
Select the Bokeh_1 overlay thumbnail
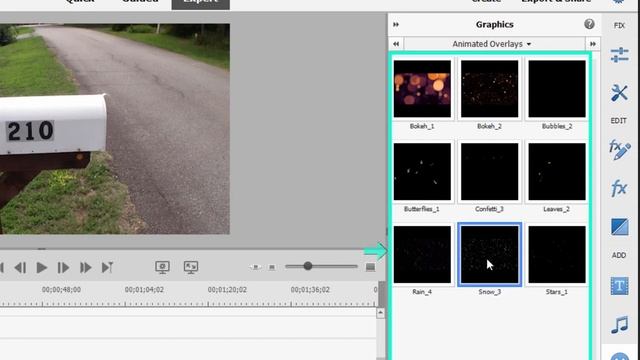[x=422, y=89]
